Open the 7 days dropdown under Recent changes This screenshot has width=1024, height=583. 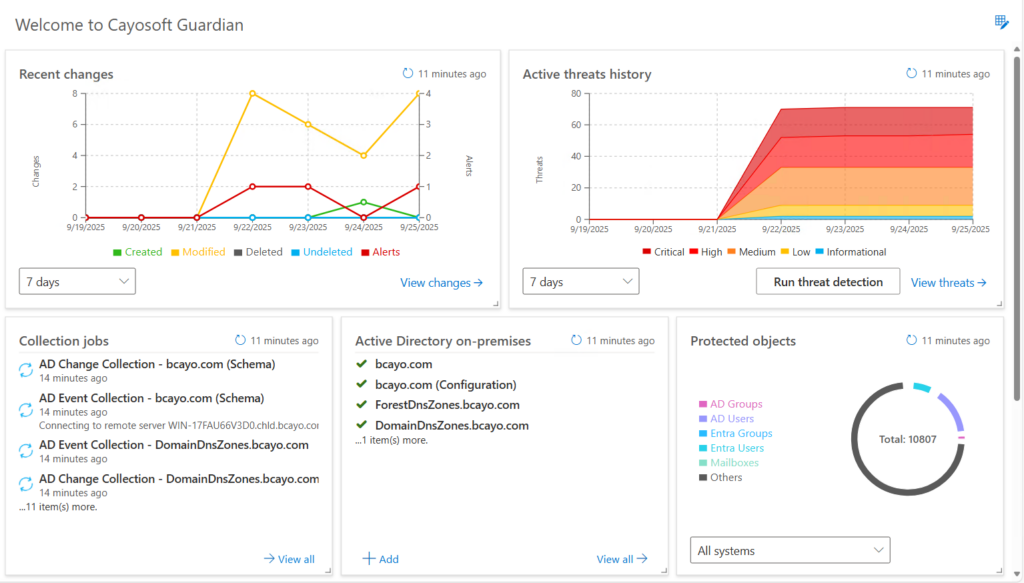click(x=77, y=281)
